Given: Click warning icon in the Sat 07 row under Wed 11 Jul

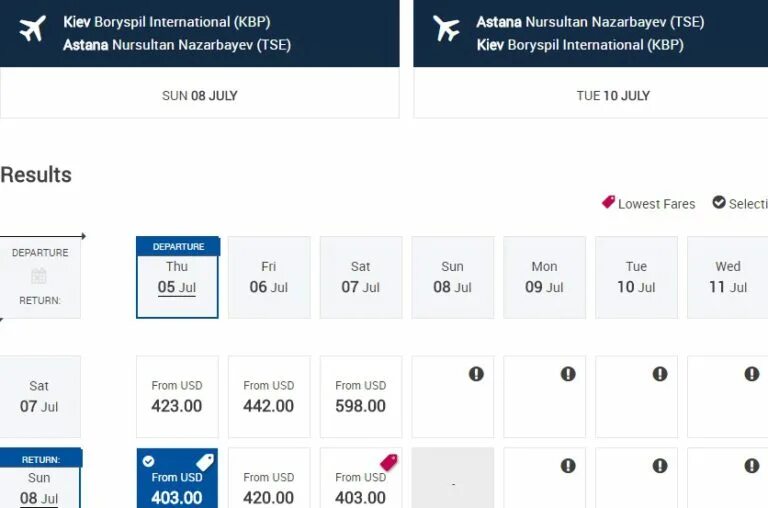Looking at the screenshot, I should click(x=751, y=374).
